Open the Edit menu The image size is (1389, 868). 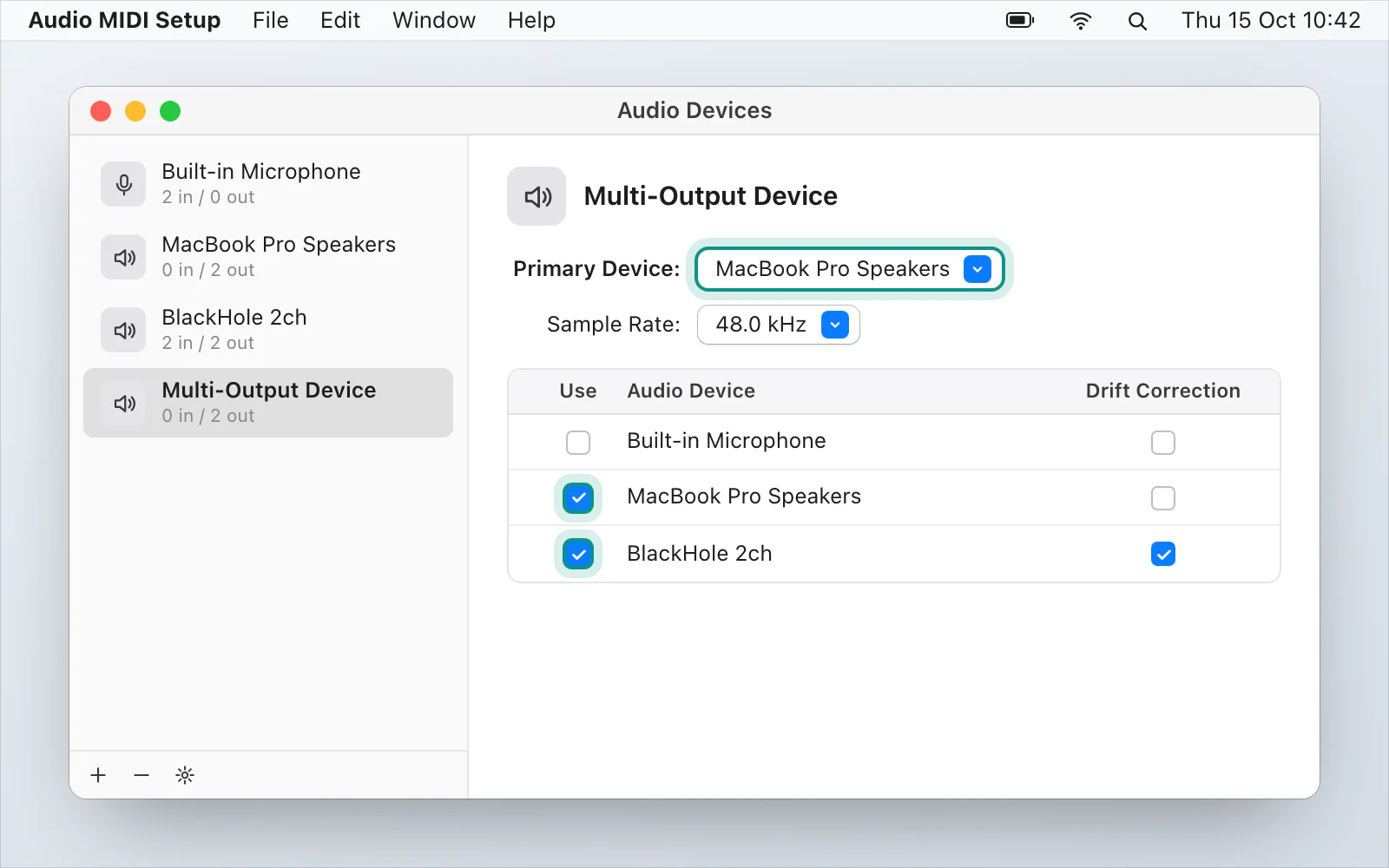coord(340,20)
